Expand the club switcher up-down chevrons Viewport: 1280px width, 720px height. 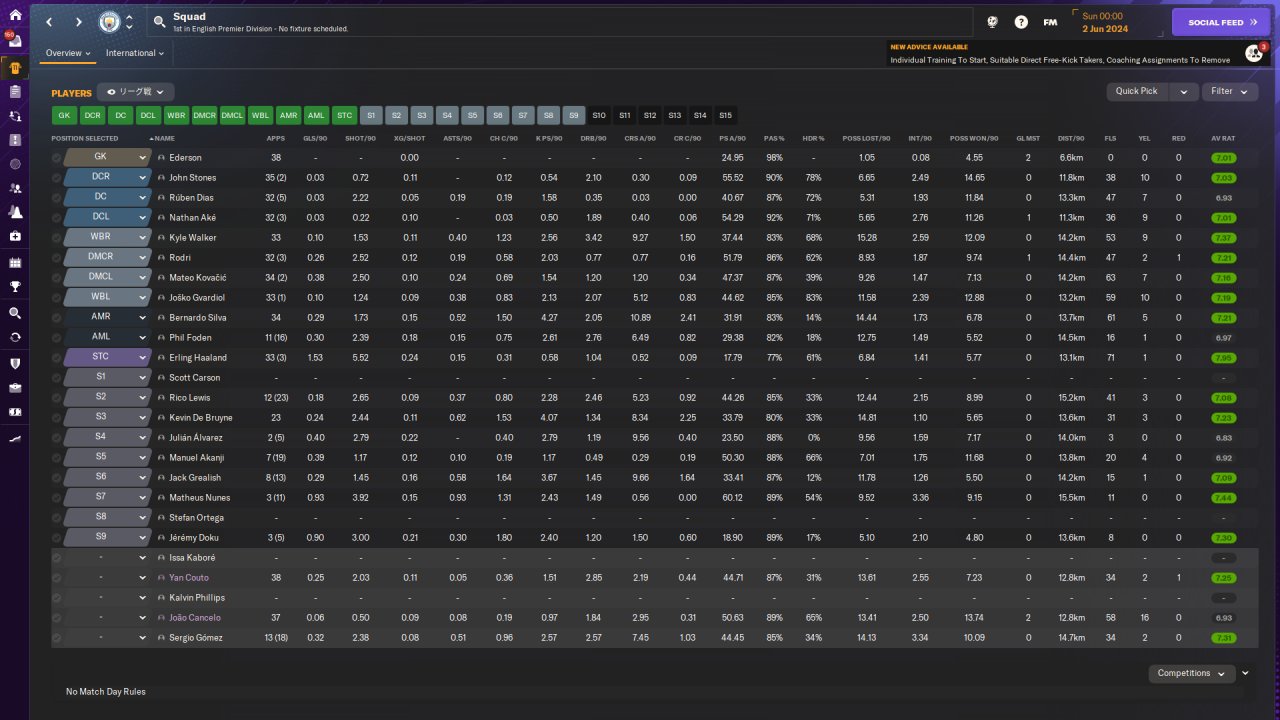click(x=129, y=21)
